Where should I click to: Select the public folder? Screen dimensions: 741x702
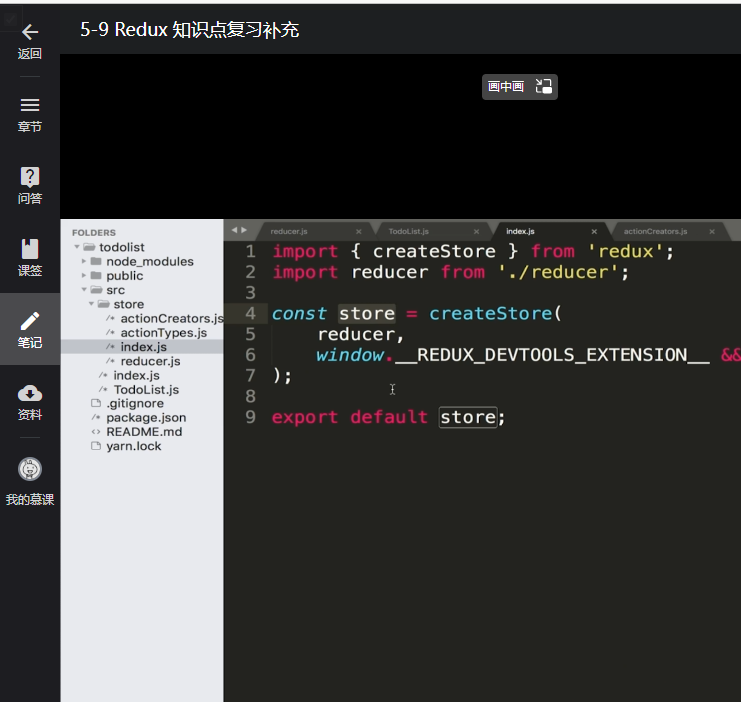[124, 276]
